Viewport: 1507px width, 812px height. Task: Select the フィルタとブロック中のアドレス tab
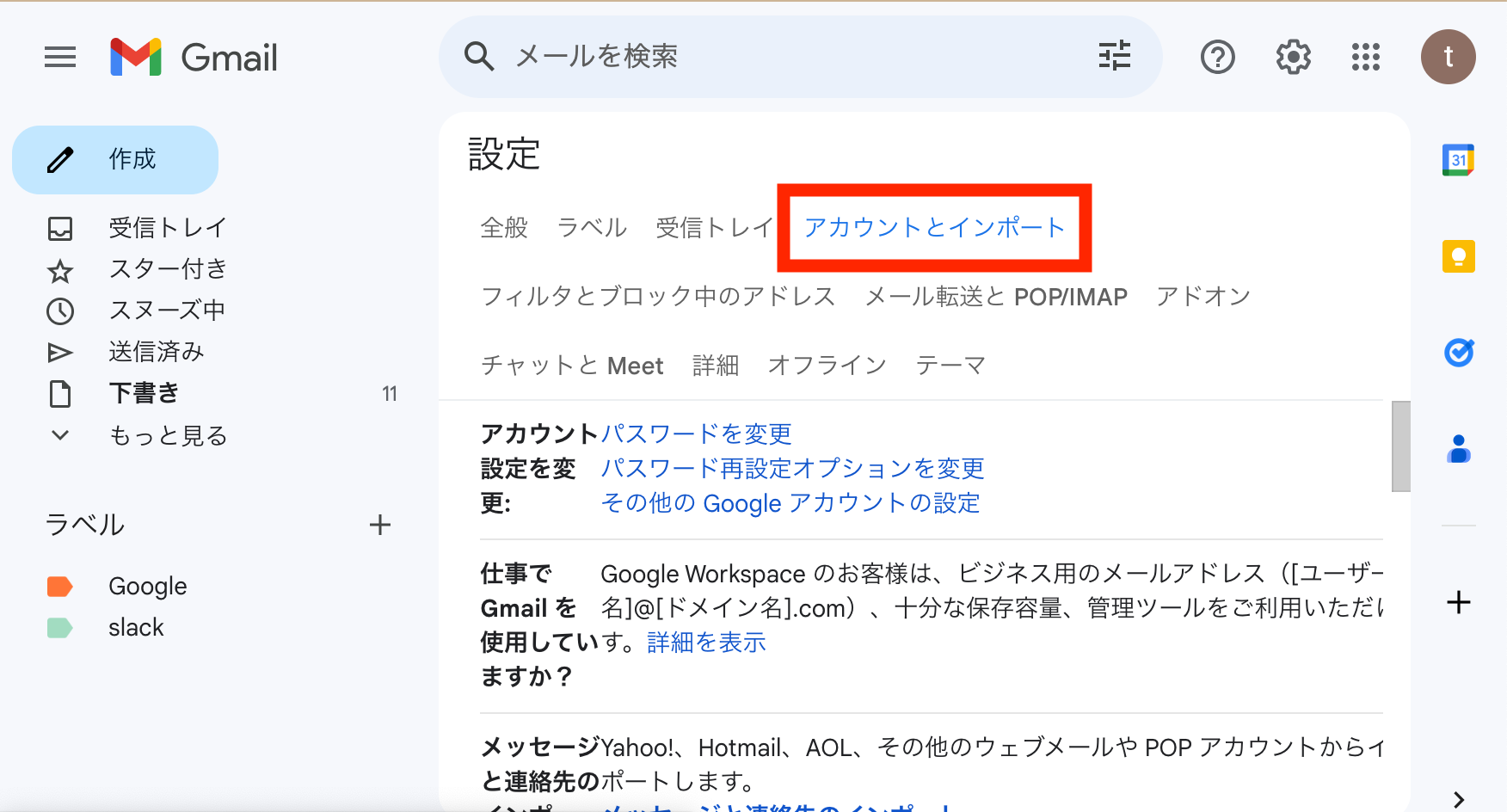point(658,296)
